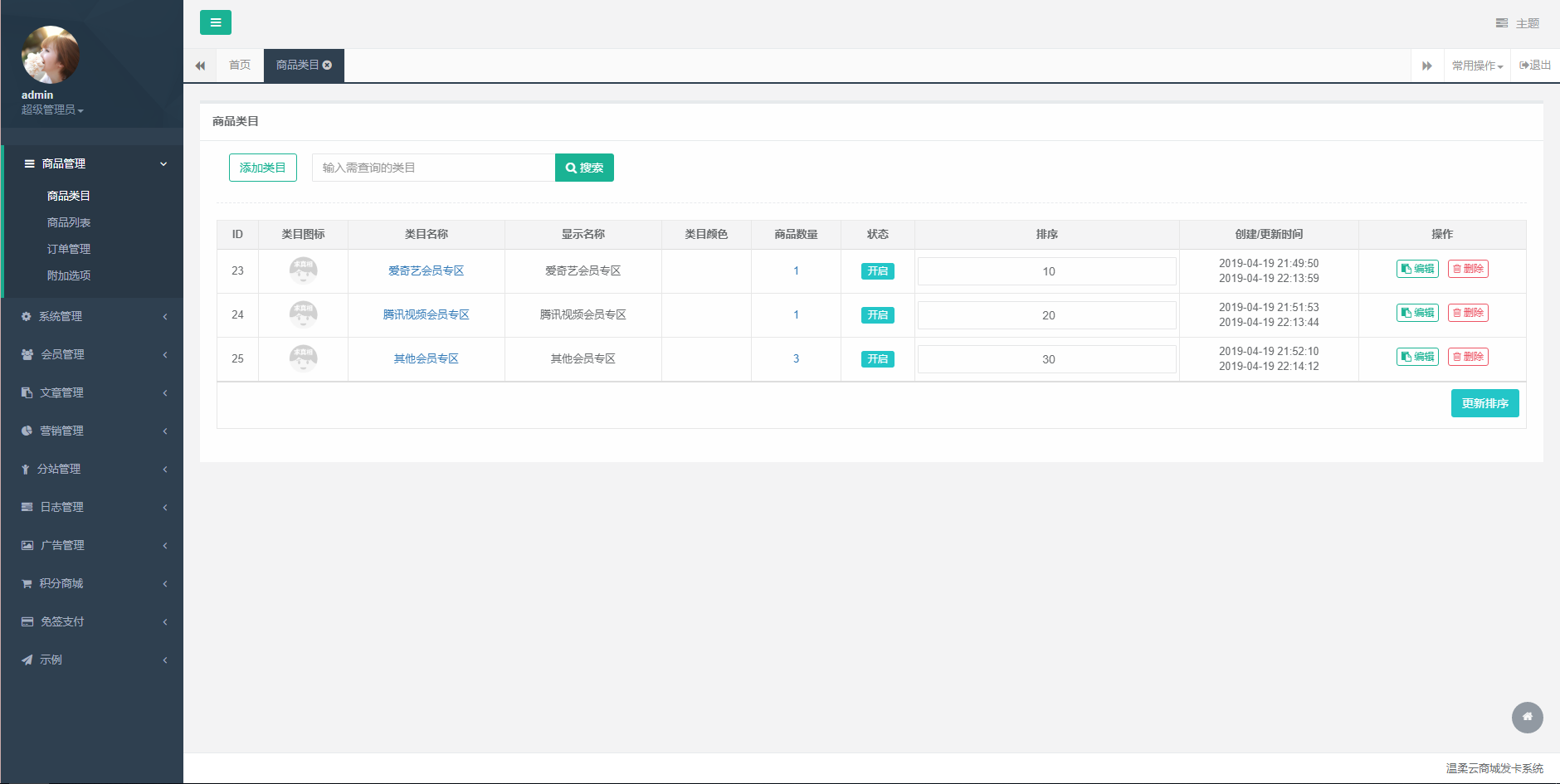Toggle the 开启 status for ID 24

pyautogui.click(x=877, y=315)
